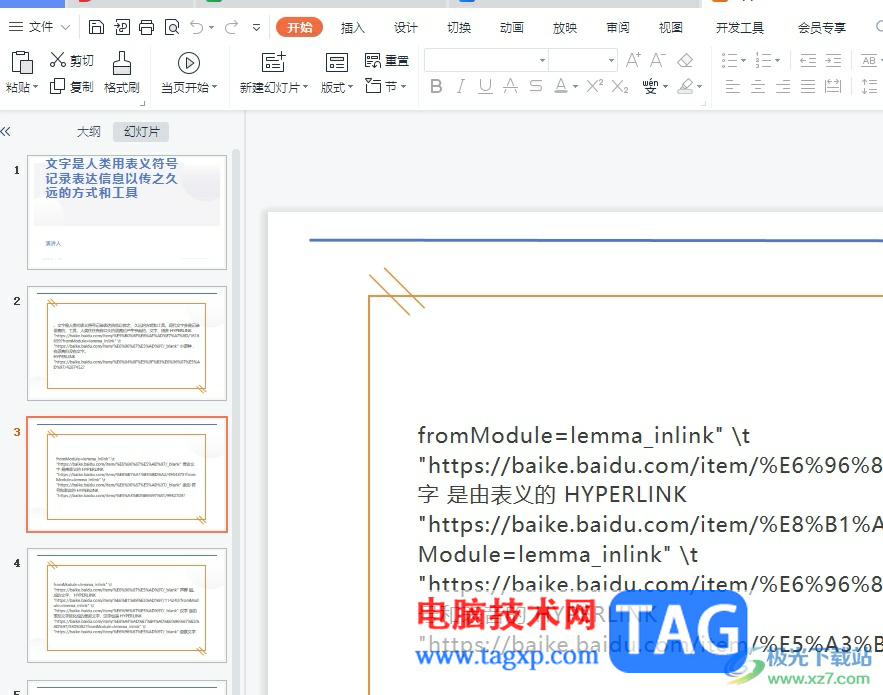Screen dimensions: 883x695
Task: Increase font size with A+ icon
Action: (633, 60)
